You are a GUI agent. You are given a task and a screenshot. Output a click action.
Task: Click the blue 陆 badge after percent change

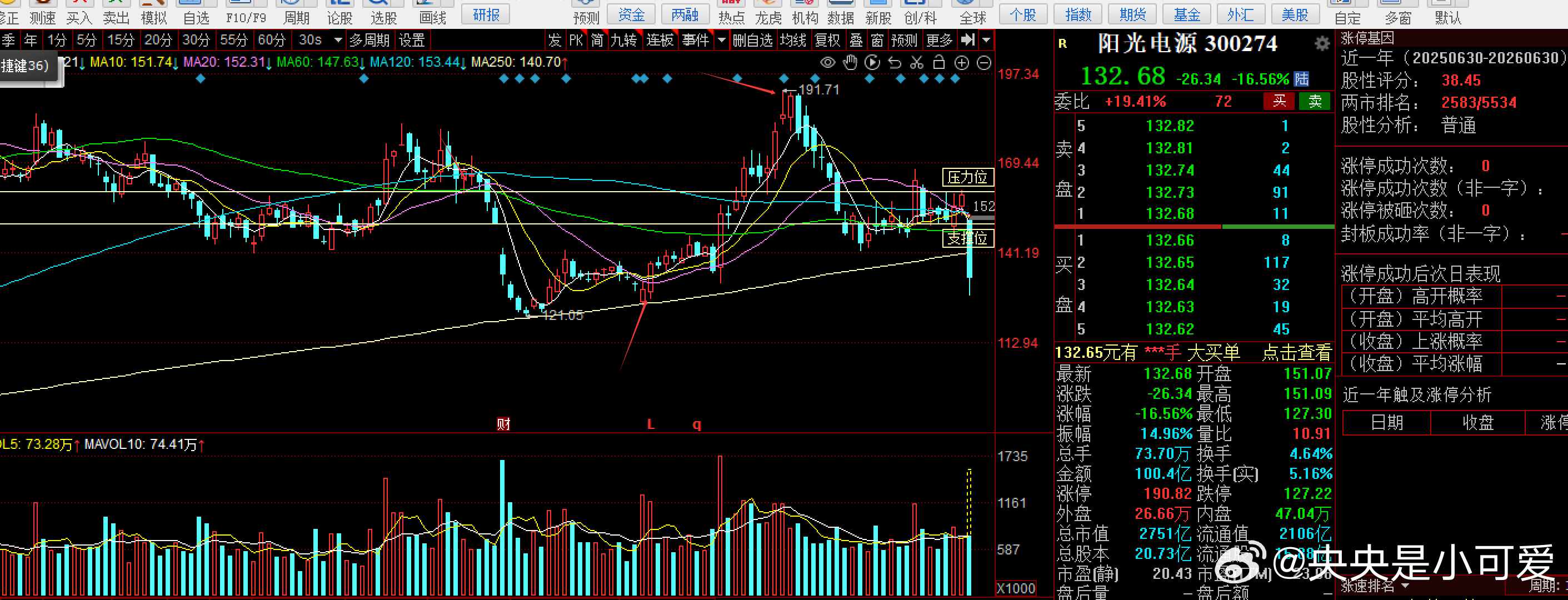point(1301,79)
